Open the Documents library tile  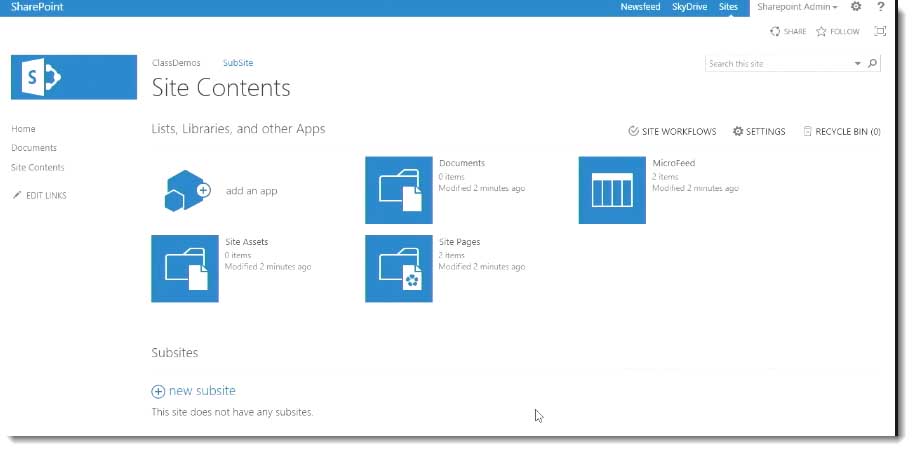click(399, 190)
